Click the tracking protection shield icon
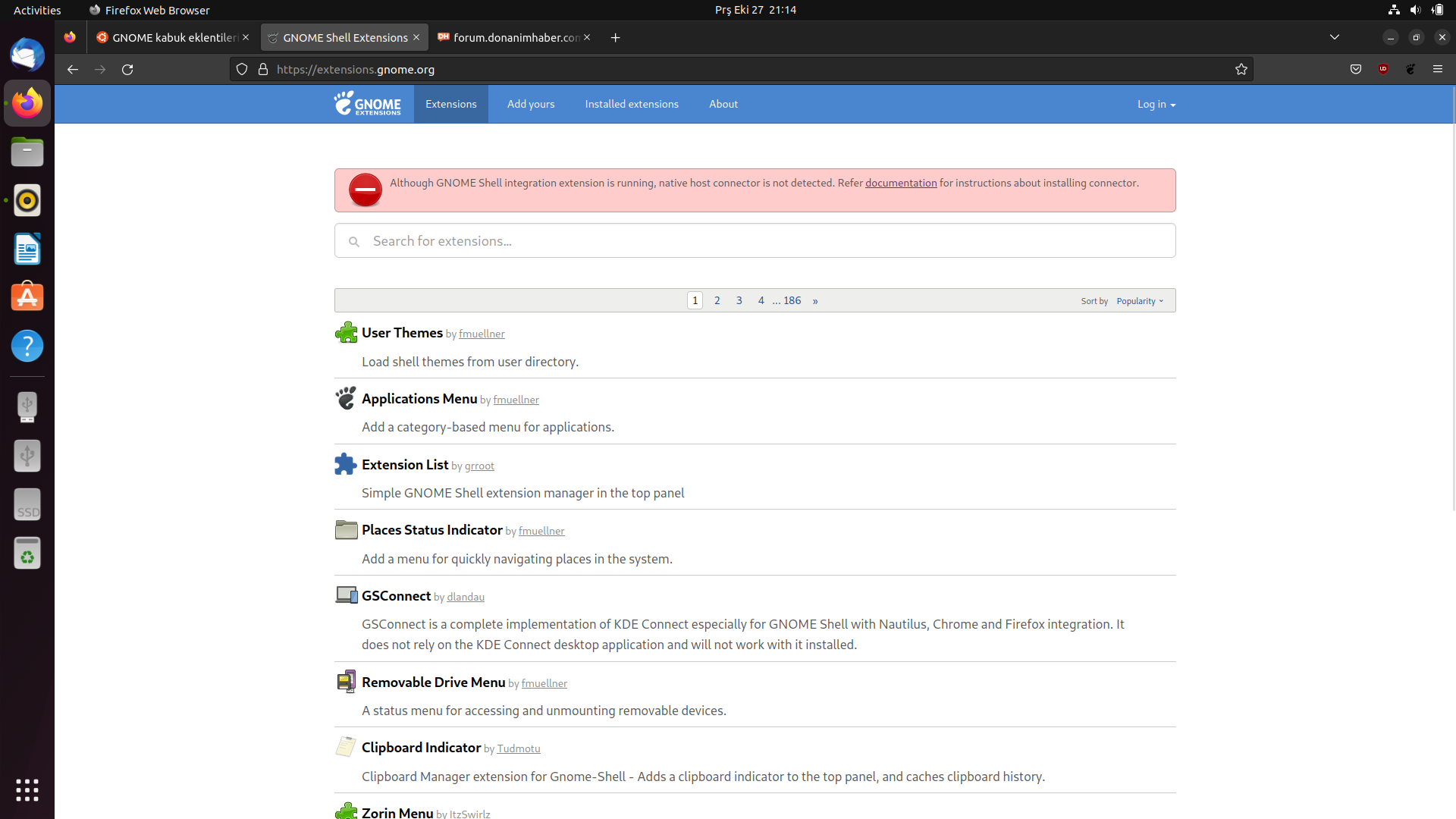Viewport: 1456px width, 819px height. (242, 70)
